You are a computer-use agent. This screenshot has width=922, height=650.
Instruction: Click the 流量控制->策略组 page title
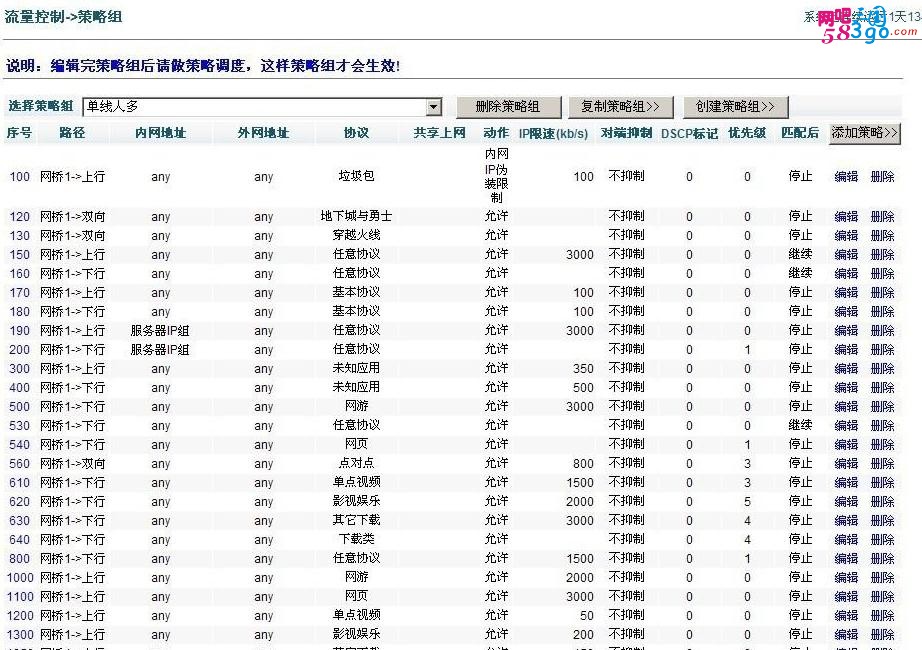pyautogui.click(x=64, y=16)
